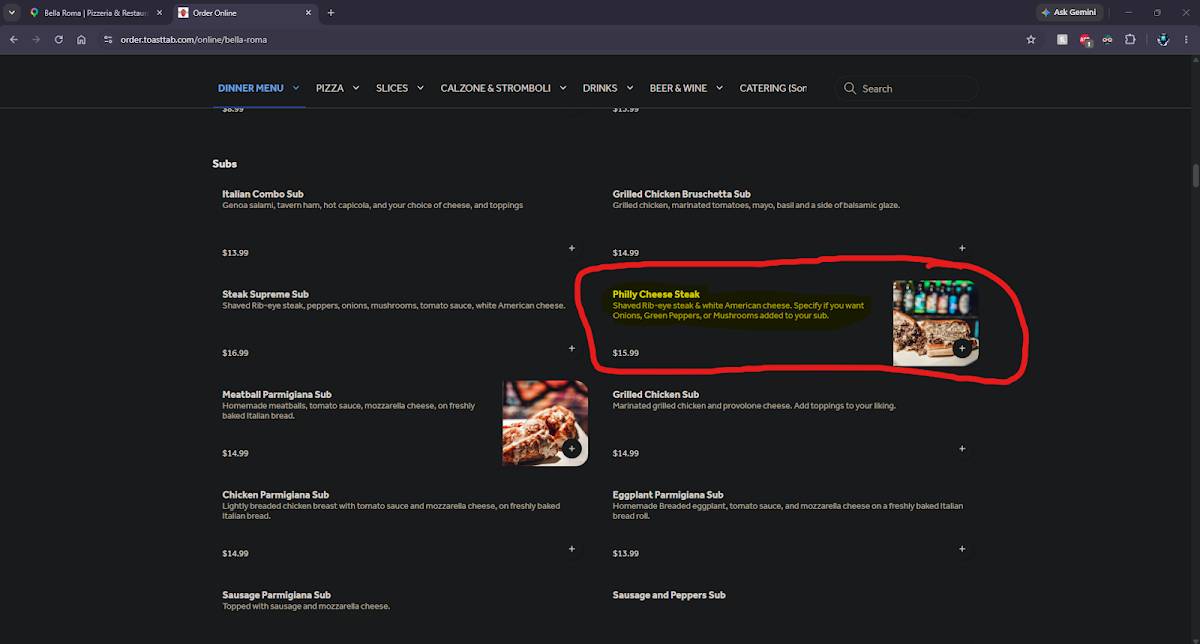Expand the Pizza category dropdown

point(356,88)
